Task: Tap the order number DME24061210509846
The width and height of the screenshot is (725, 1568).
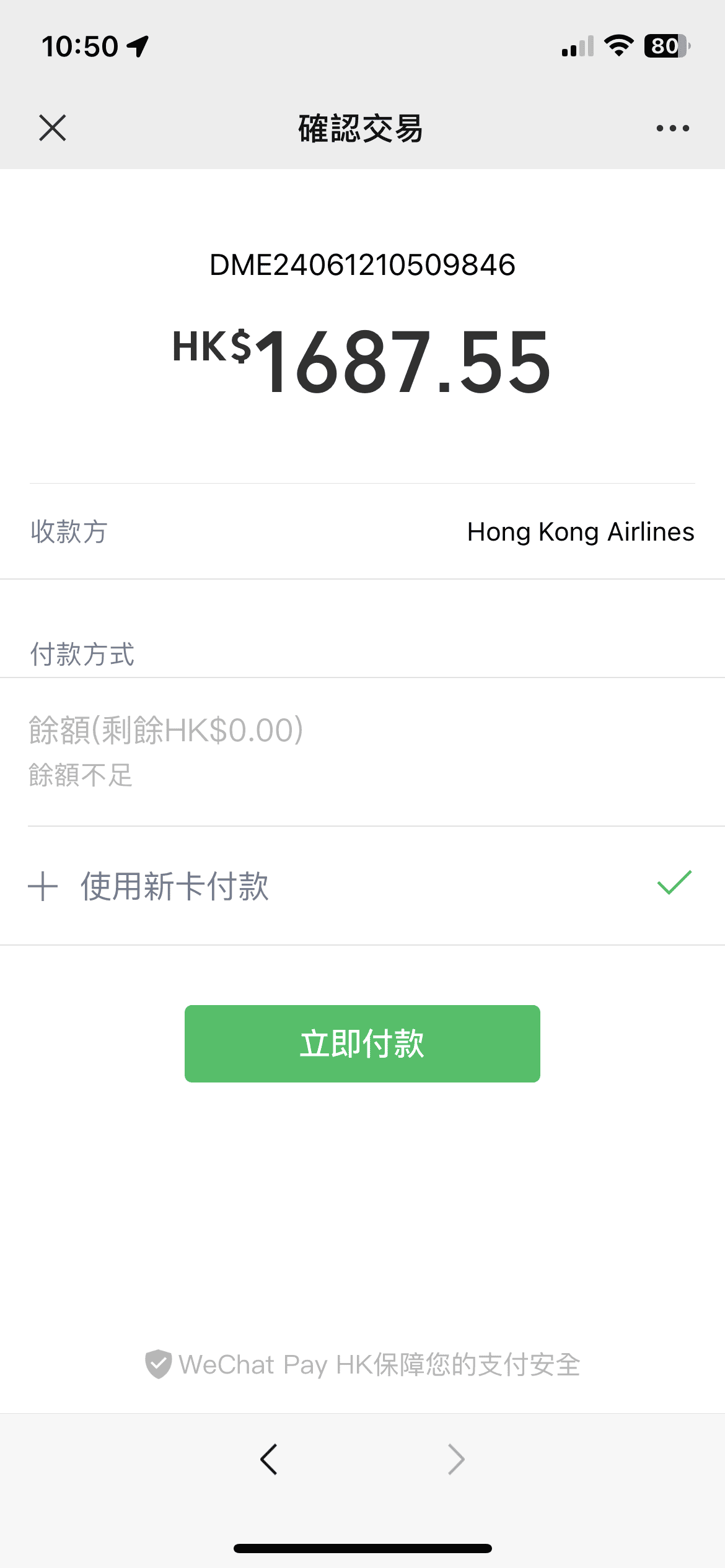Action: pyautogui.click(x=362, y=265)
